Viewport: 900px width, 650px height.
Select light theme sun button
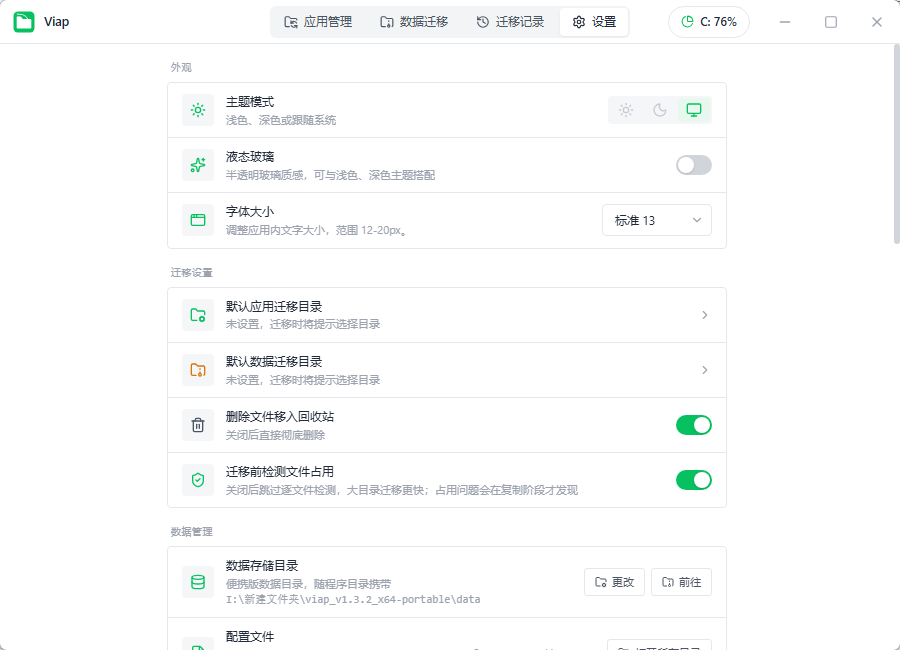click(626, 110)
